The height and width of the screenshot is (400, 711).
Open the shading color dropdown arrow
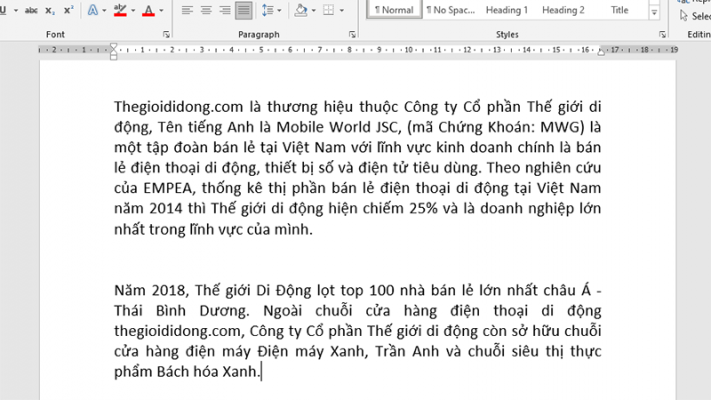click(x=313, y=10)
